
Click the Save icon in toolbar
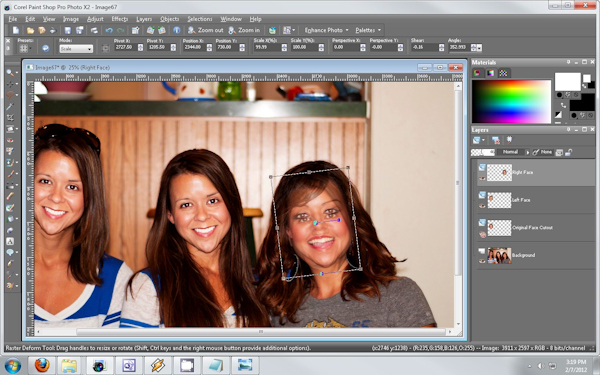pos(68,30)
